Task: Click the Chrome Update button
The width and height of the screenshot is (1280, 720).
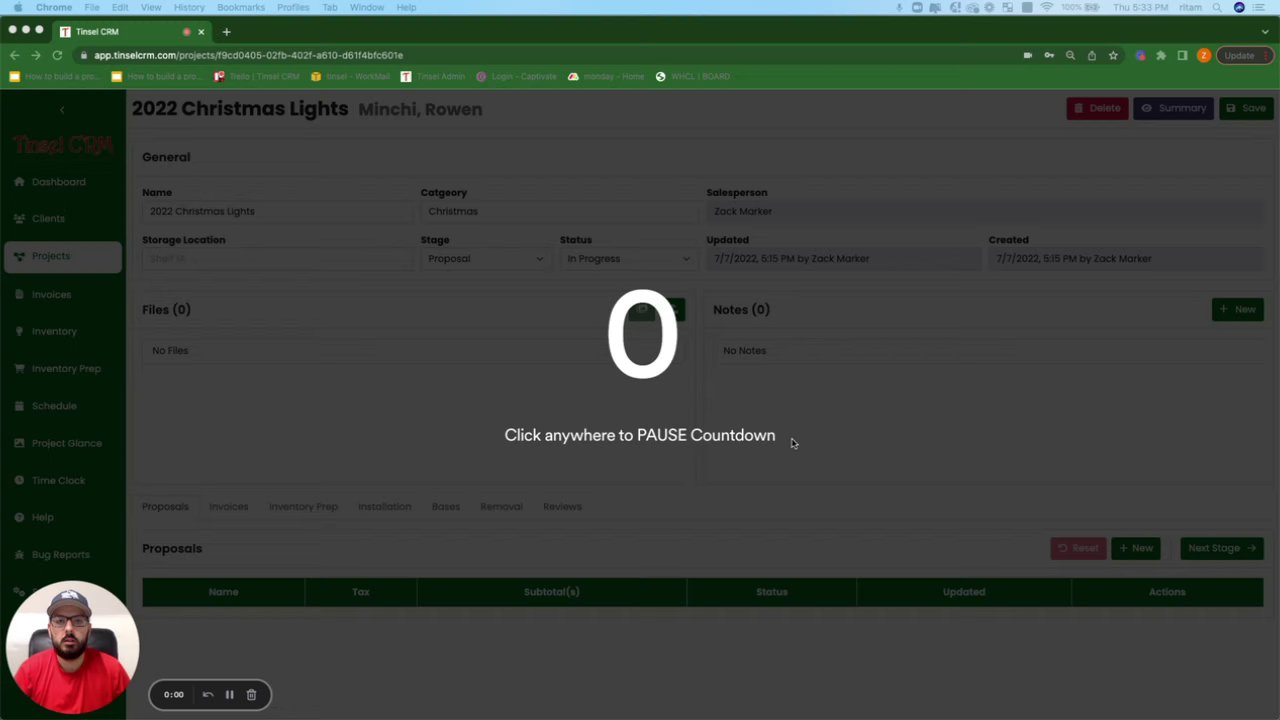Action: pyautogui.click(x=1243, y=55)
